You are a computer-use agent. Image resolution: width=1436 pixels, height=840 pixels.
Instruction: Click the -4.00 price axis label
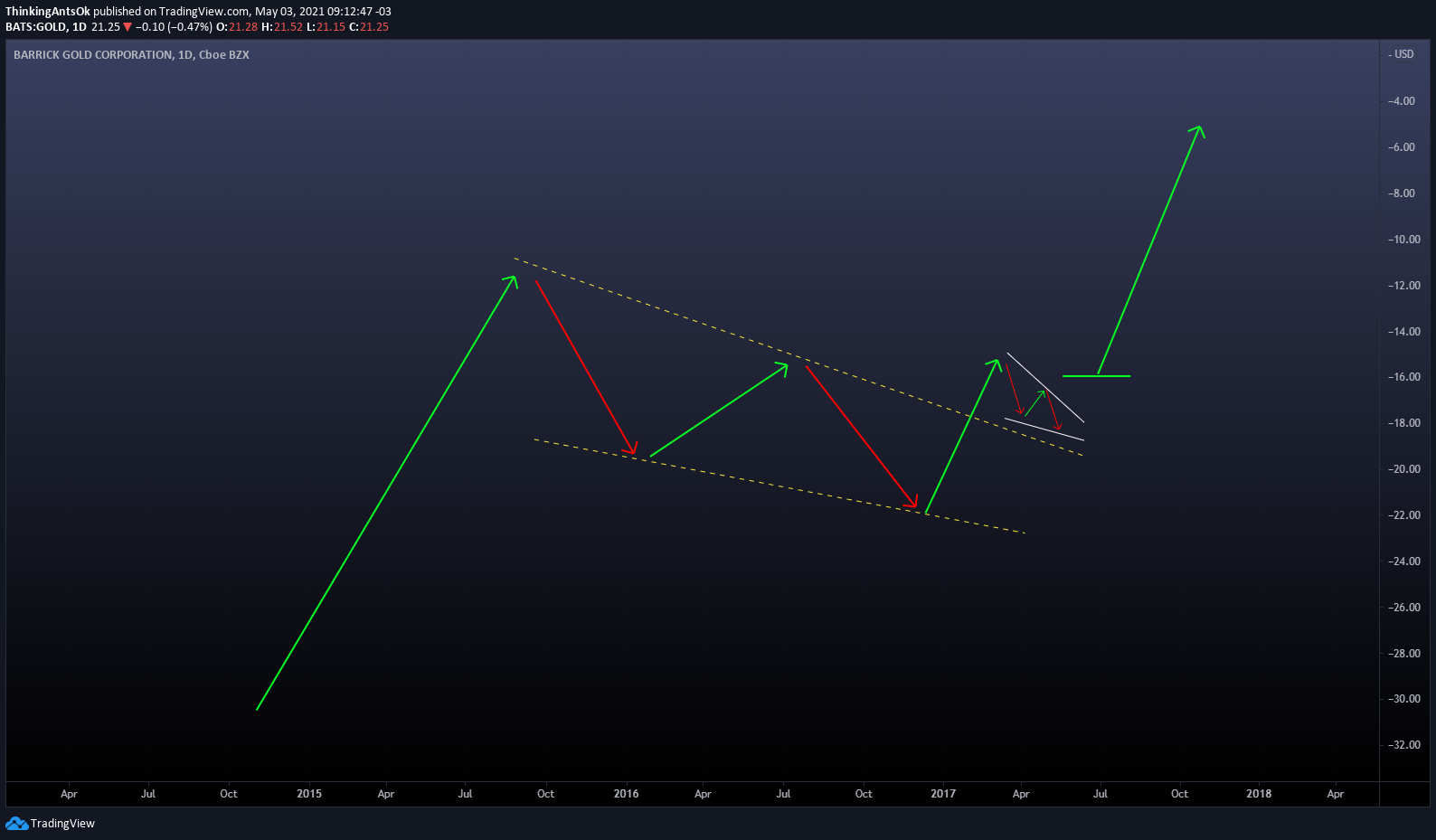[1402, 101]
